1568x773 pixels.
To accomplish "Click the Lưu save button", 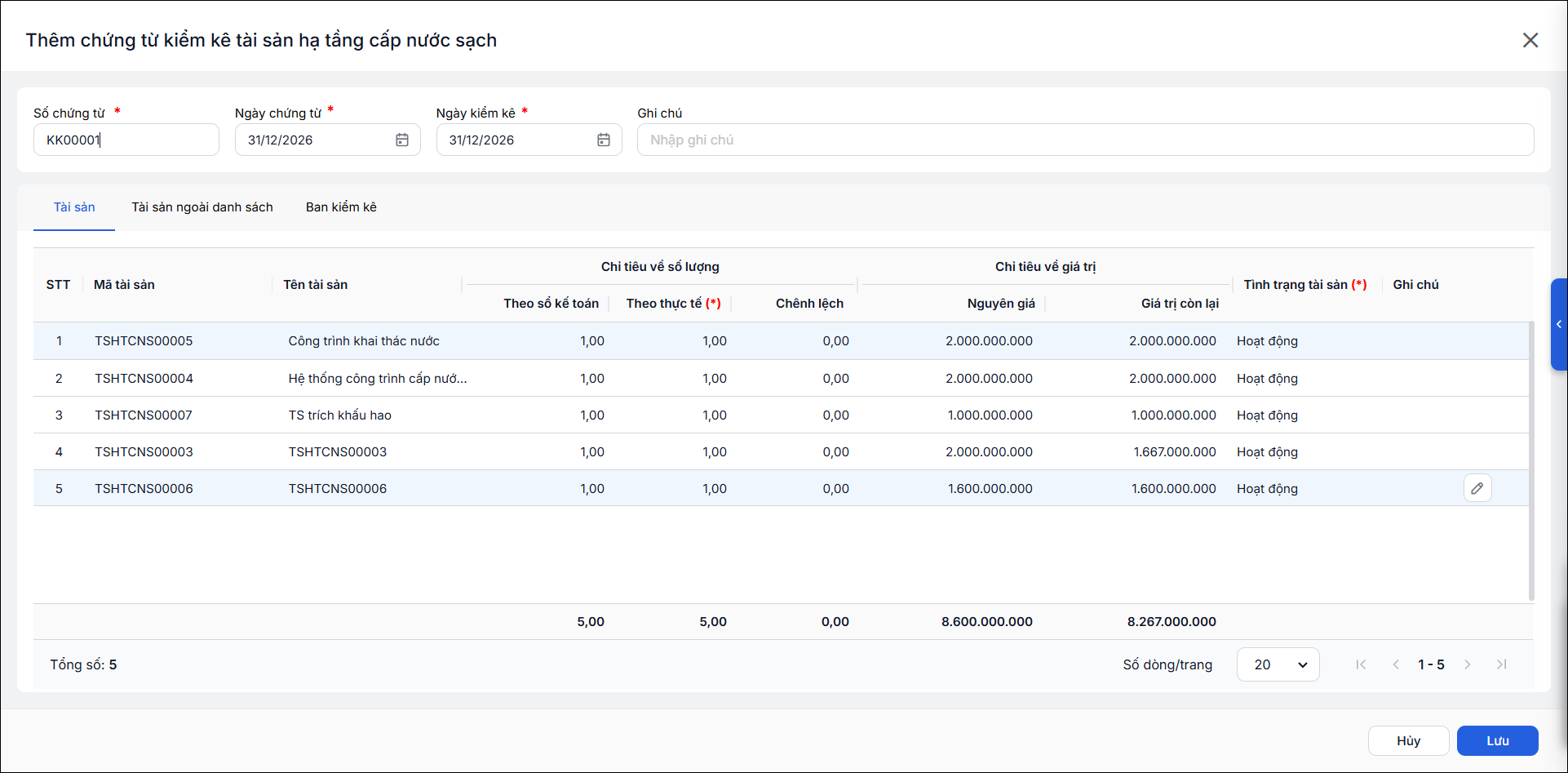I will pos(1498,740).
